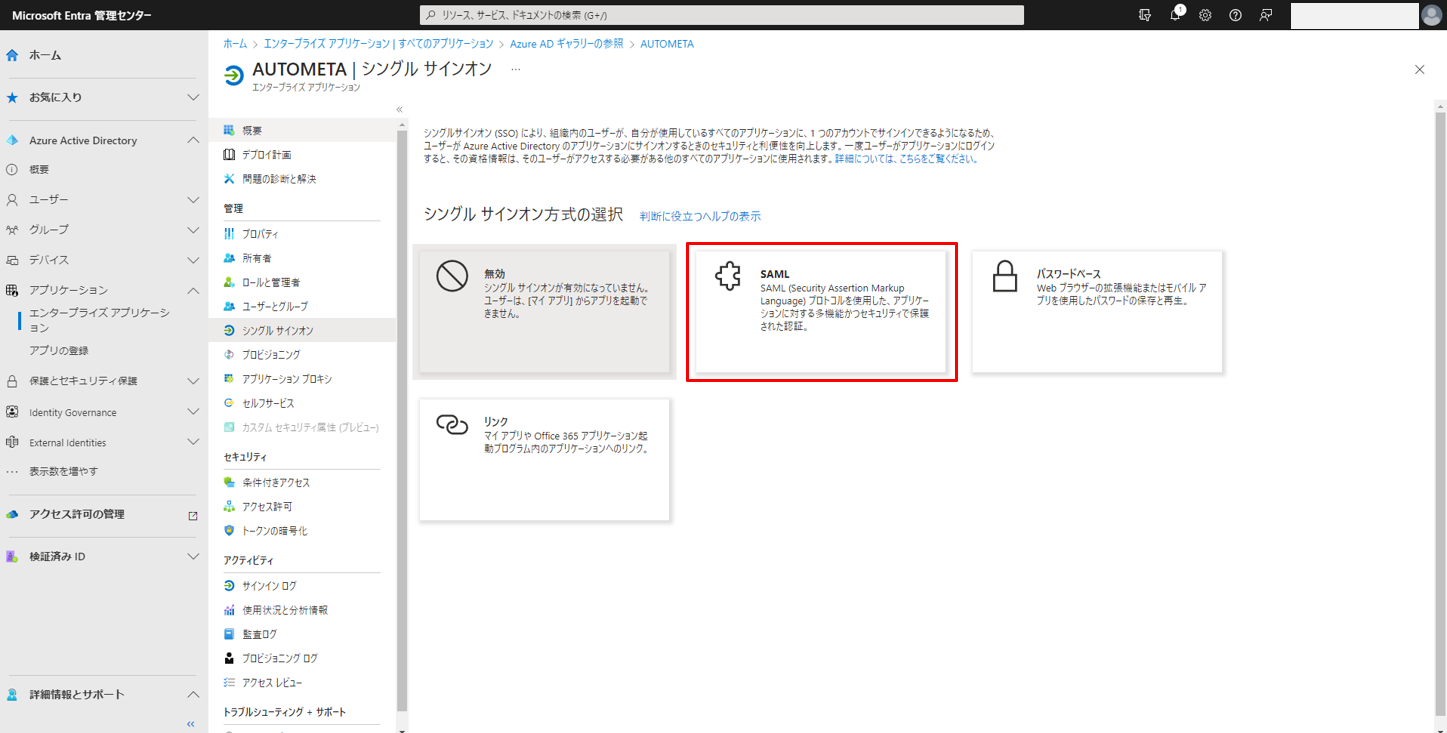The height and width of the screenshot is (733, 1447).
Task: Click the 条件付きアクセス icon
Action: point(230,482)
